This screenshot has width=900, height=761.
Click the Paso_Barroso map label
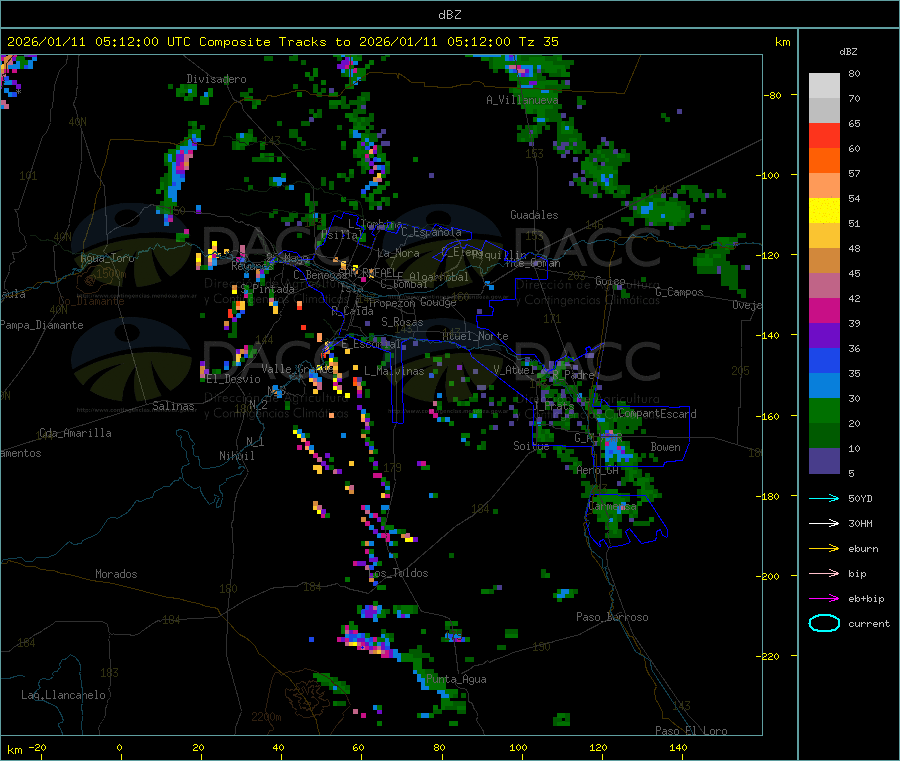(612, 617)
